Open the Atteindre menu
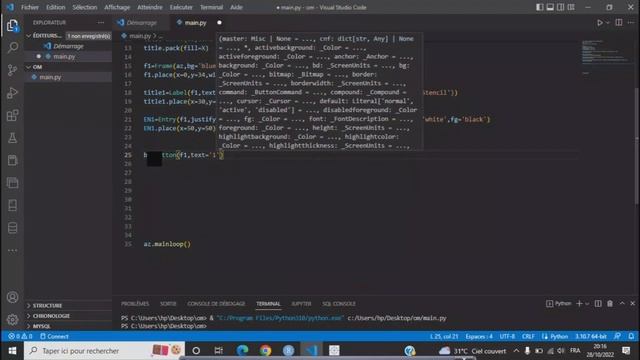This screenshot has height=360, width=640. 150,7
